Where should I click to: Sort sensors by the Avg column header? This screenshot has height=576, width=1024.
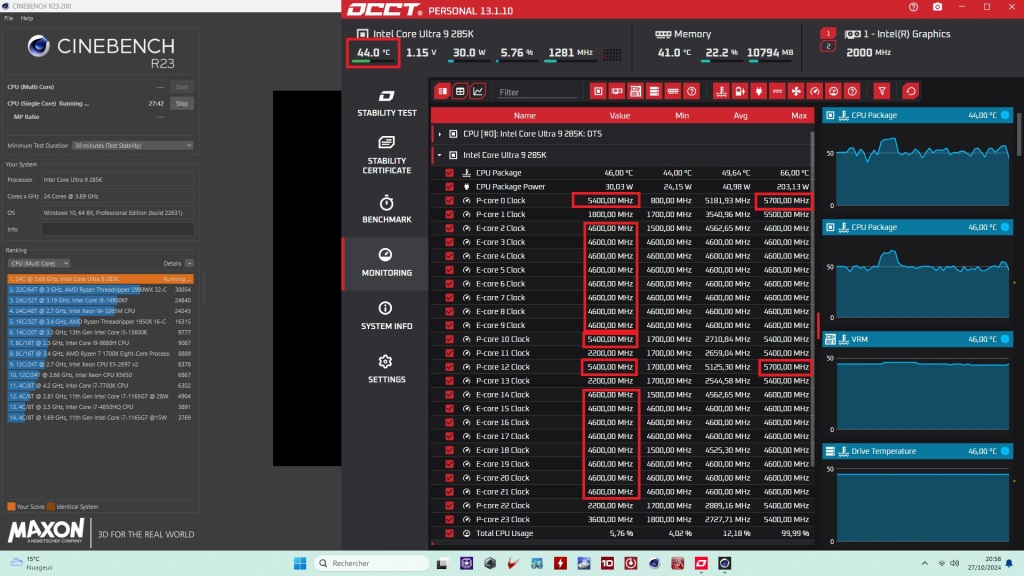[740, 116]
